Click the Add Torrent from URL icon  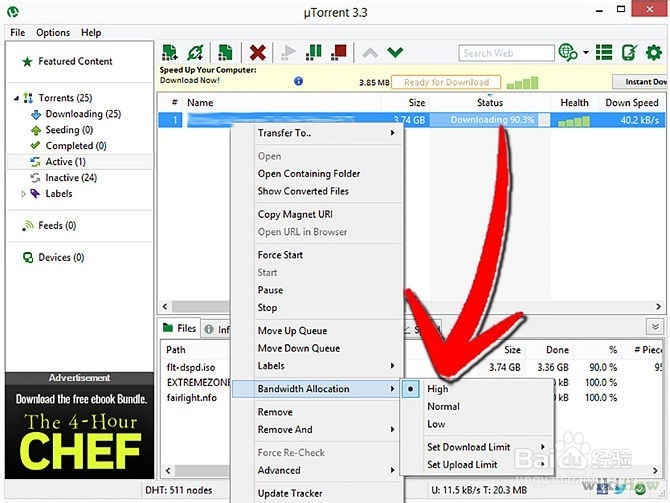195,53
